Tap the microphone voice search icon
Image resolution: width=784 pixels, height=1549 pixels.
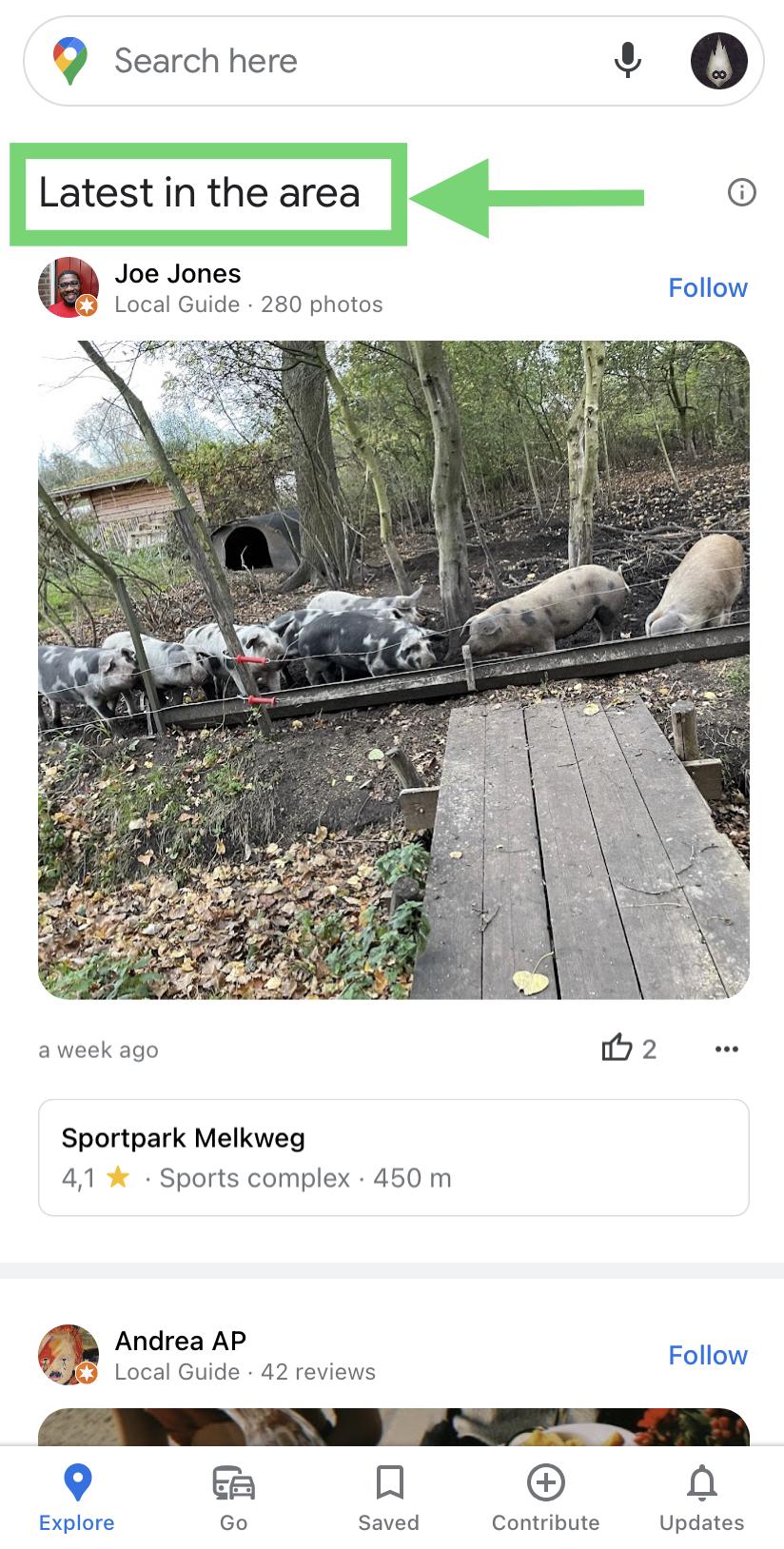(627, 60)
